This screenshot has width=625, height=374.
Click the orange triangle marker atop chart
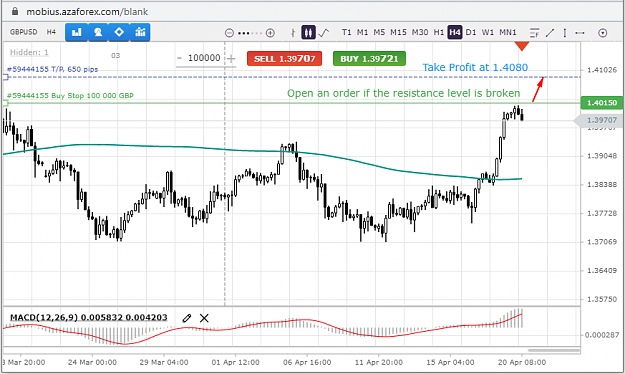pos(521,46)
